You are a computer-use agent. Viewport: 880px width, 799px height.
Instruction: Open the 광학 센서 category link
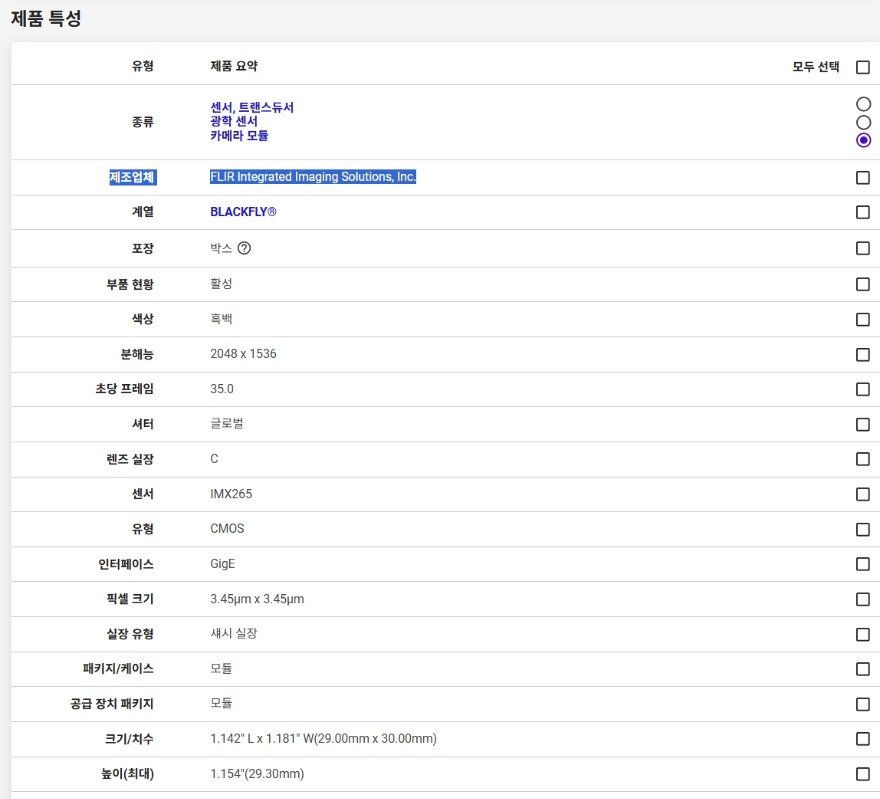click(233, 121)
